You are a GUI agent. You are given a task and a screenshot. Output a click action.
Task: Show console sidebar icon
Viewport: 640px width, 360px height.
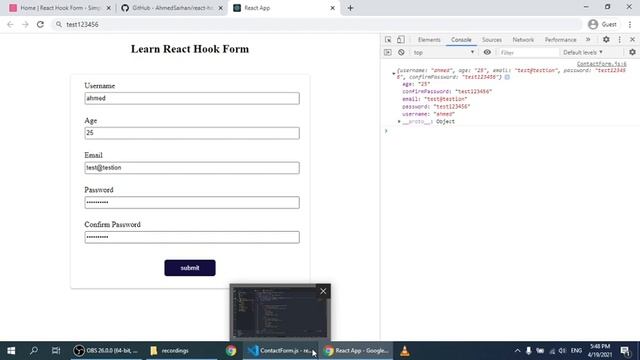click(388, 52)
